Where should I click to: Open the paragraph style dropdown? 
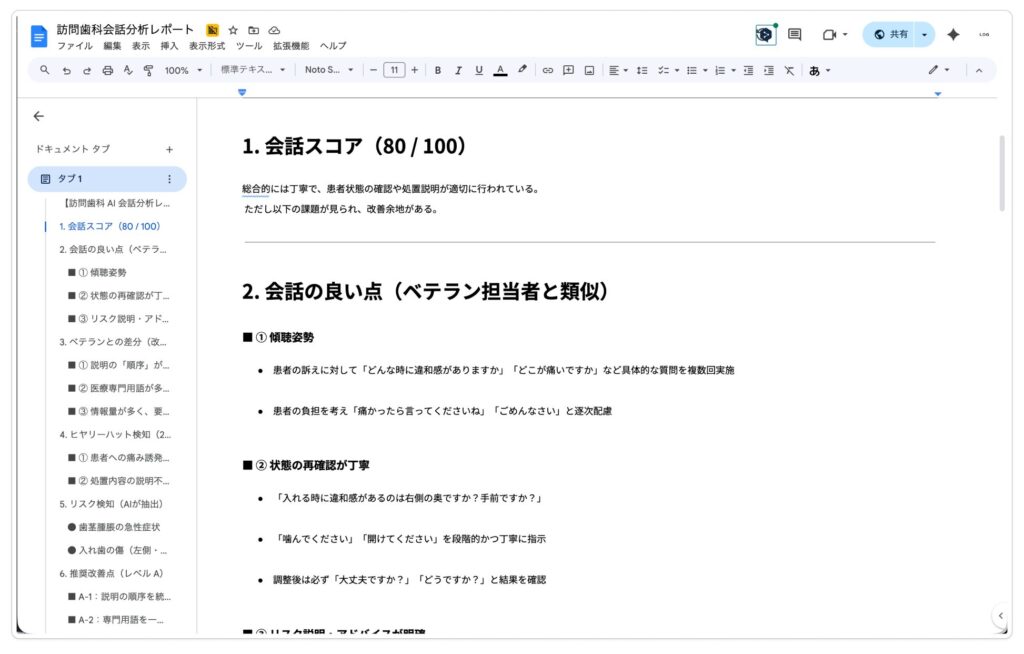(x=252, y=70)
